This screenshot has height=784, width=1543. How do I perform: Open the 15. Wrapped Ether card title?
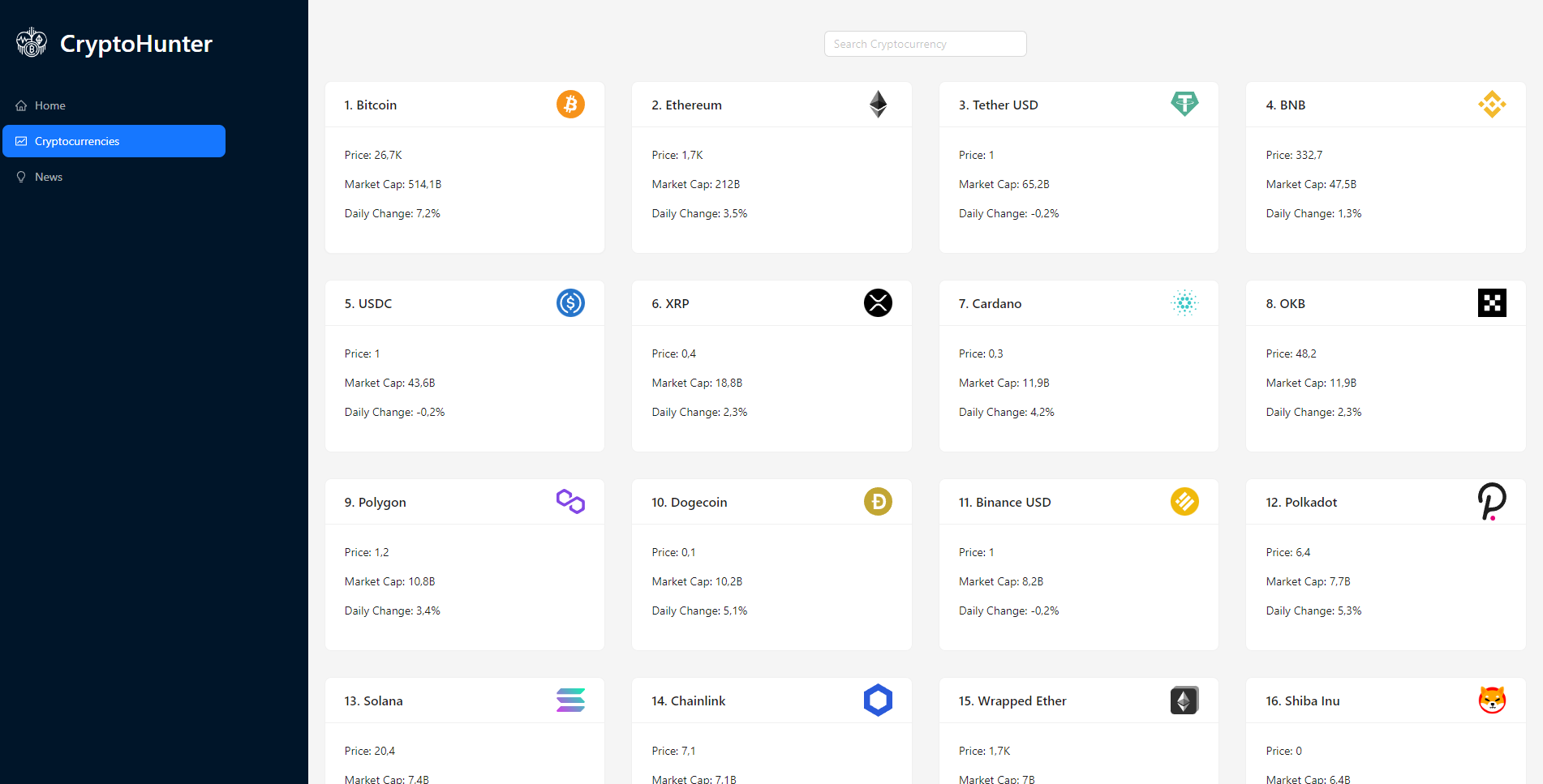(x=1012, y=700)
